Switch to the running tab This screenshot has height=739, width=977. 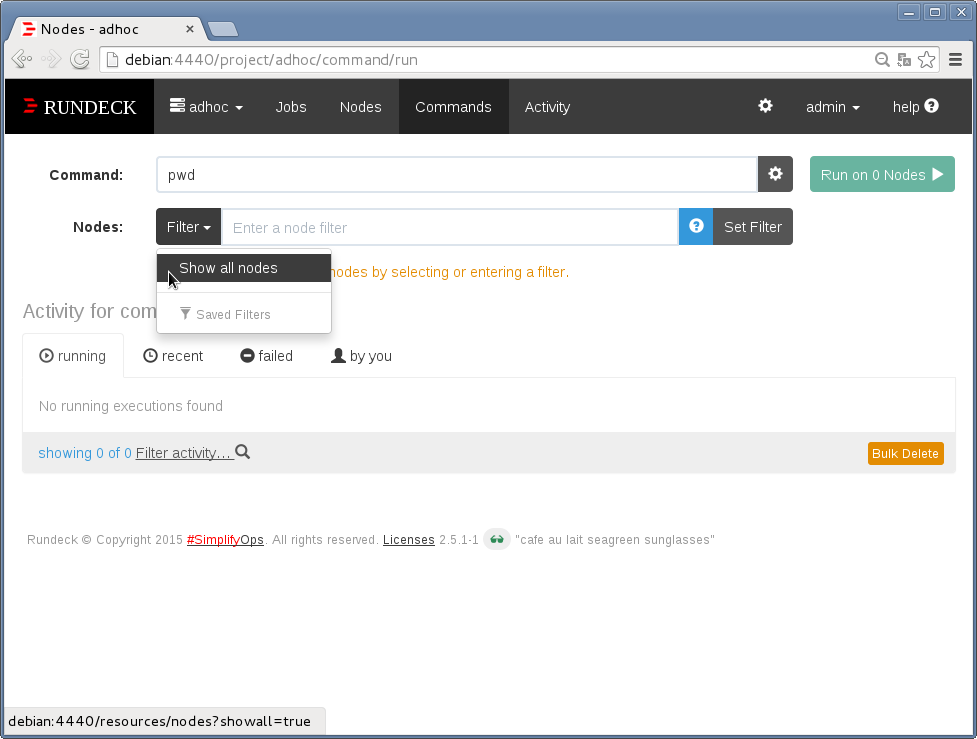coord(73,356)
